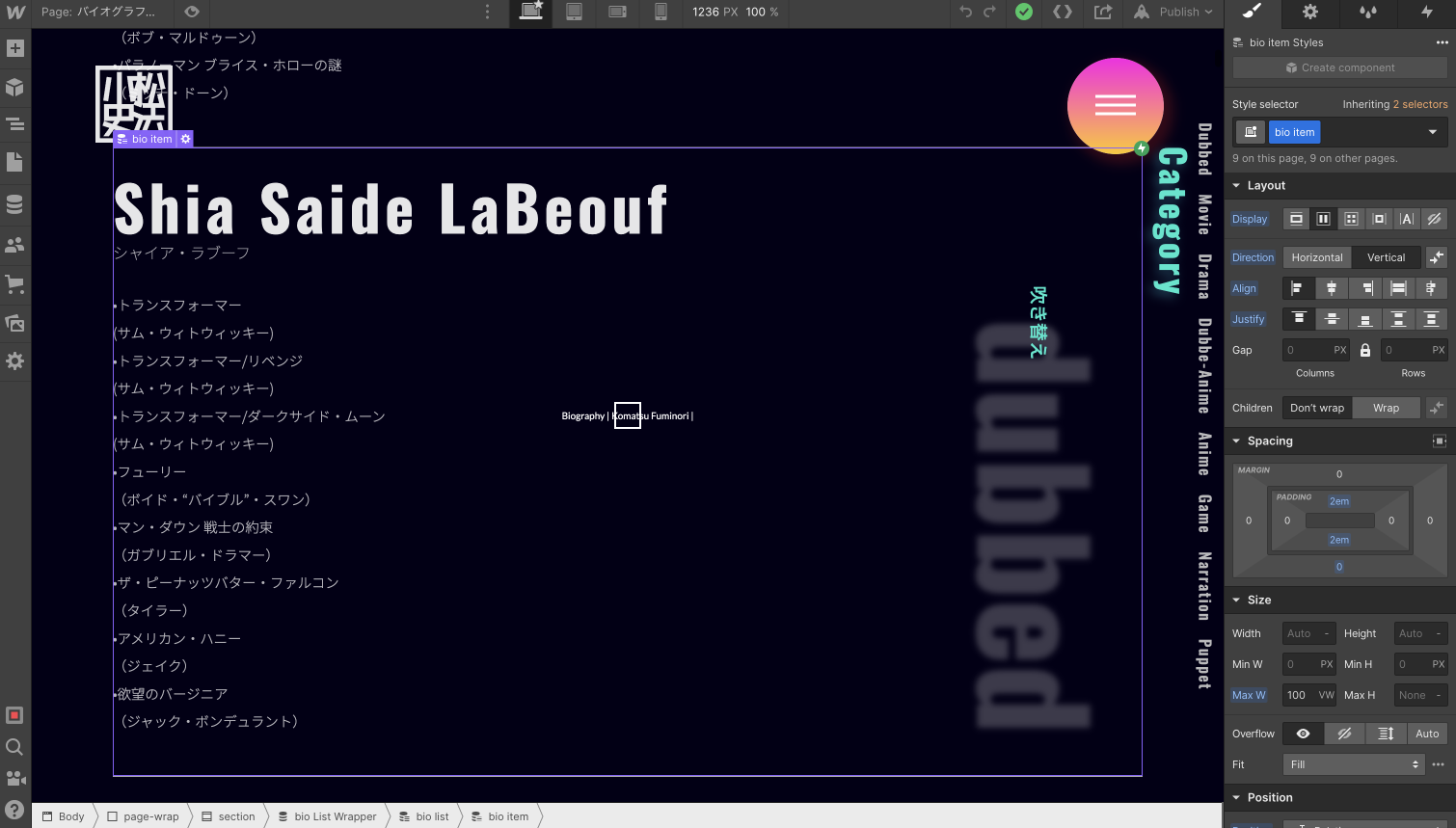Expand the style selector dropdown arrow

[x=1433, y=132]
